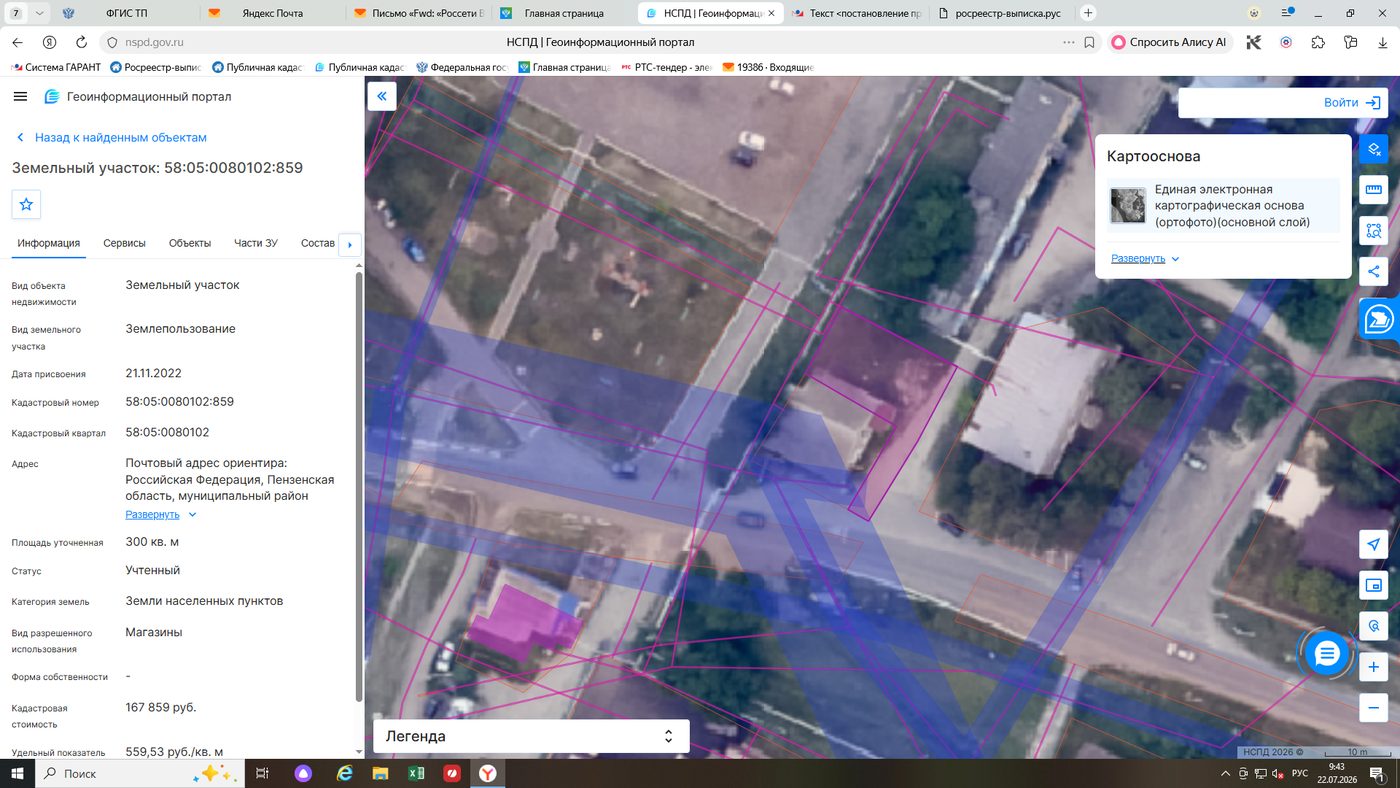1400x788 pixels.
Task: Open the chat support bubble
Action: [1327, 654]
